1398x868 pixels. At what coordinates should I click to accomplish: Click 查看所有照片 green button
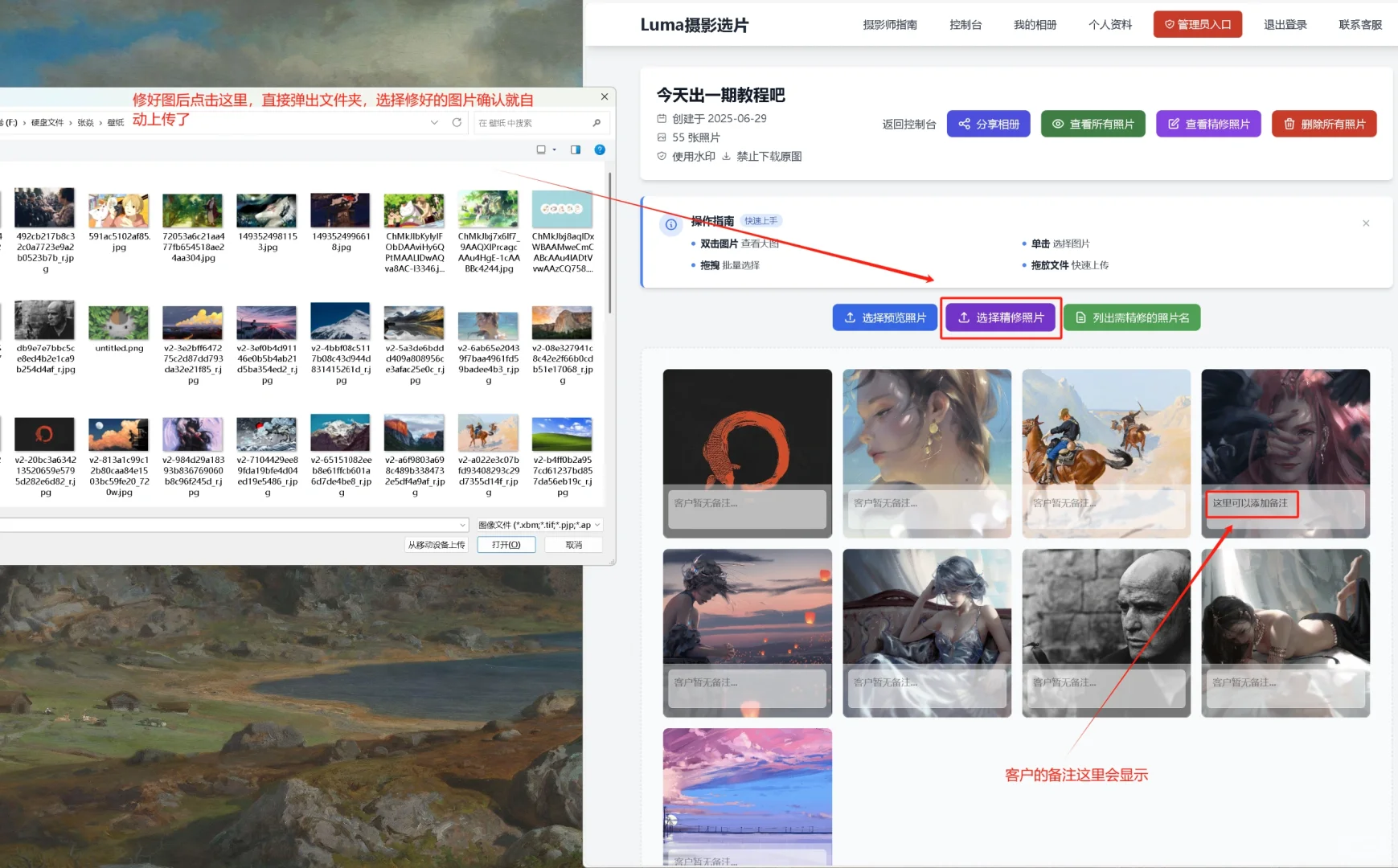[x=1093, y=124]
